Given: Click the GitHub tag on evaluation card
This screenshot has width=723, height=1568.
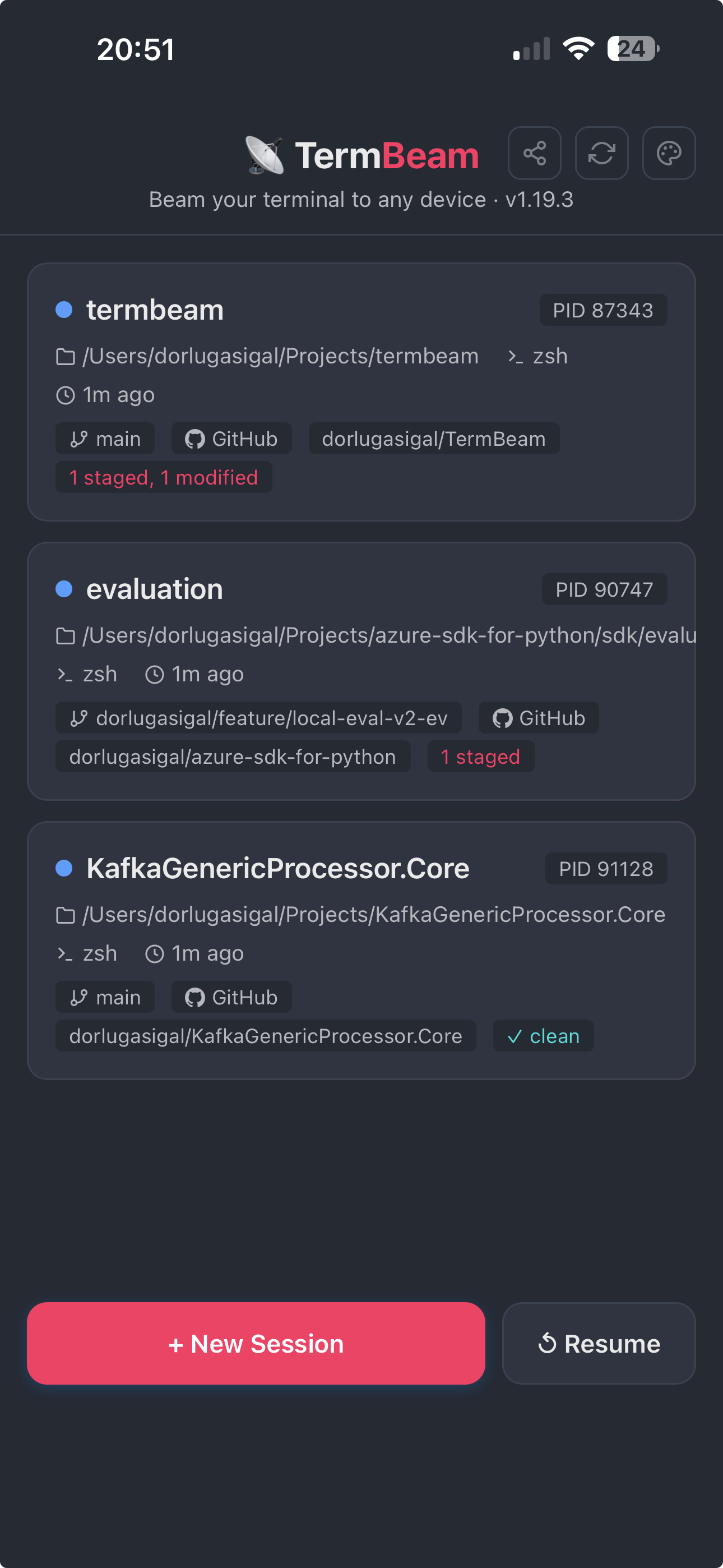Looking at the screenshot, I should 539,718.
